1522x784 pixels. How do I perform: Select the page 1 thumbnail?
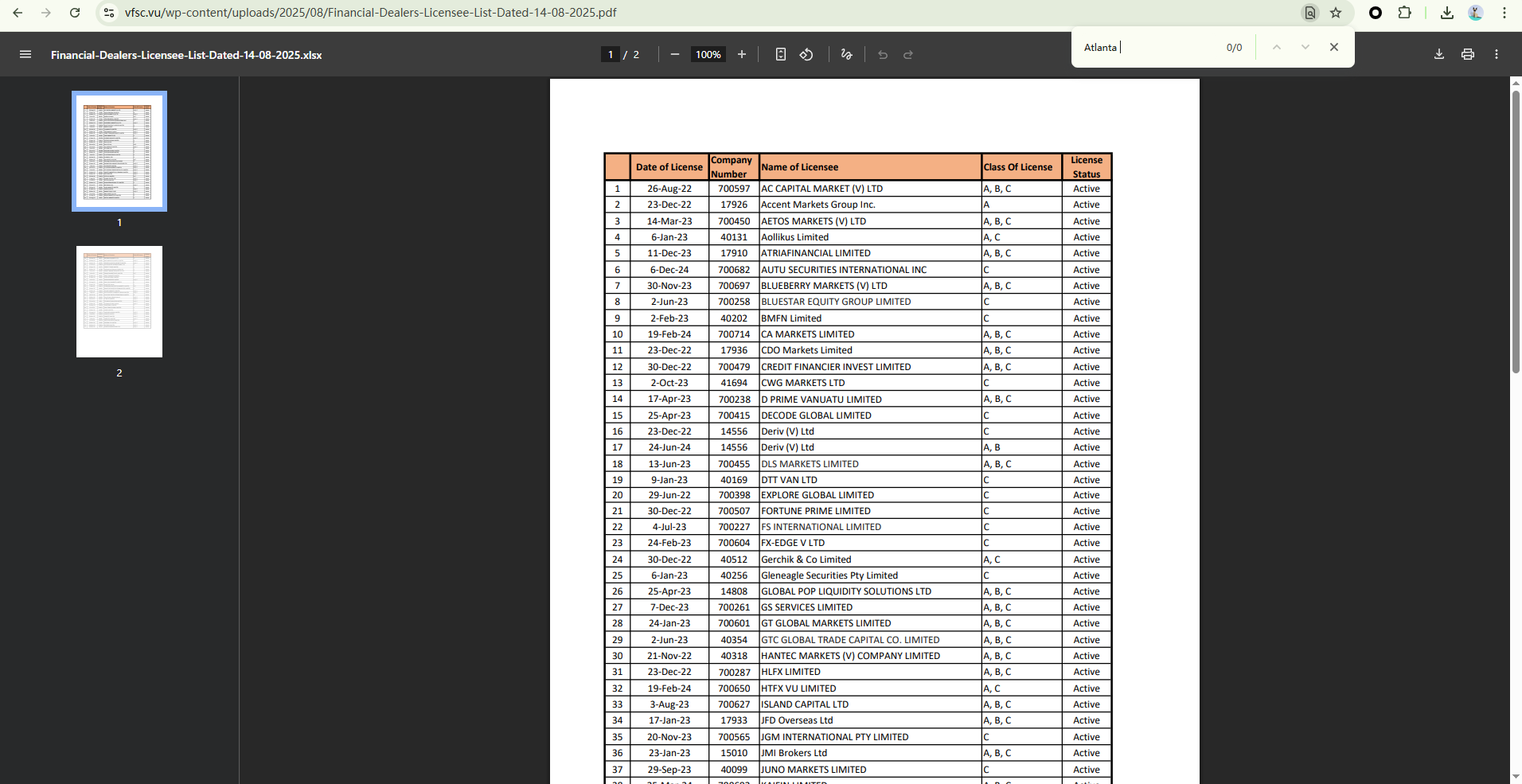tap(119, 151)
